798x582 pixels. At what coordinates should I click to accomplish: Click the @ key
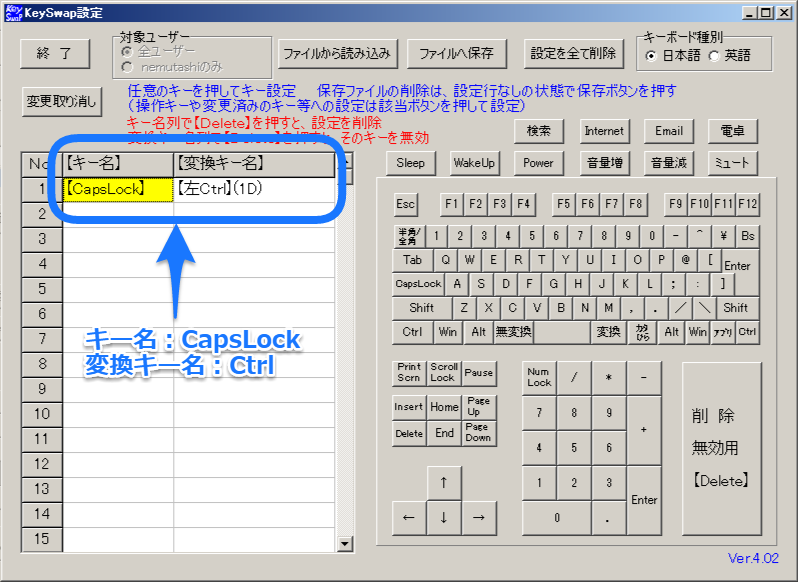tap(685, 260)
